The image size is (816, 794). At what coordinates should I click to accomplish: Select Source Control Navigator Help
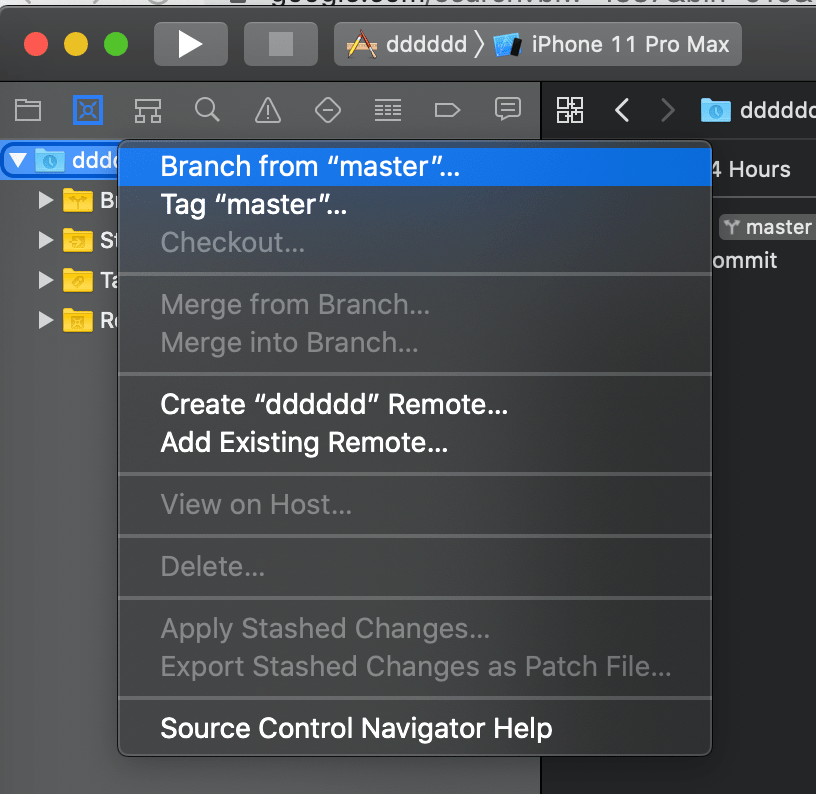pos(355,728)
